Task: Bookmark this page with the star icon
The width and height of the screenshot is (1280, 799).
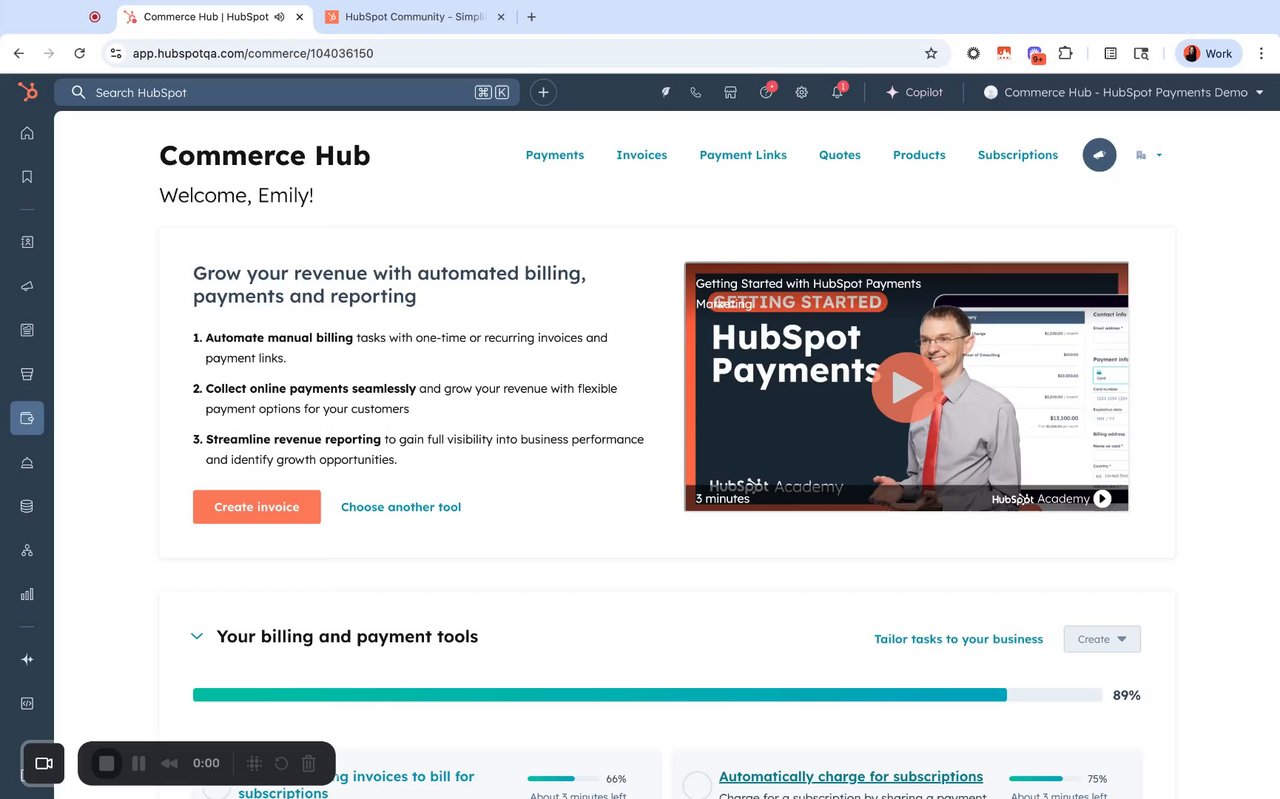Action: click(x=931, y=53)
